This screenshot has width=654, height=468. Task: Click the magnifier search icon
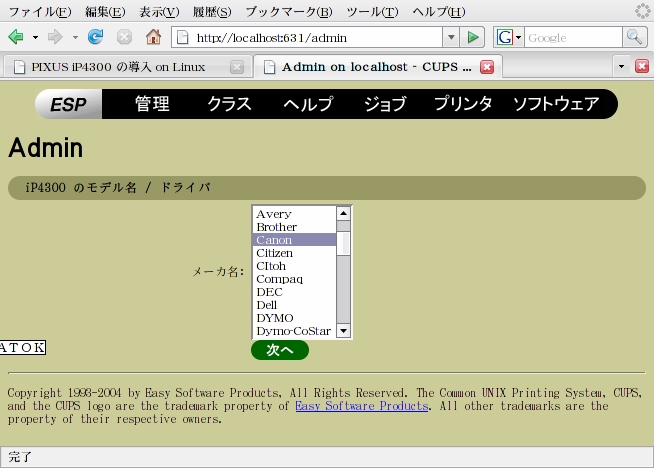634,38
